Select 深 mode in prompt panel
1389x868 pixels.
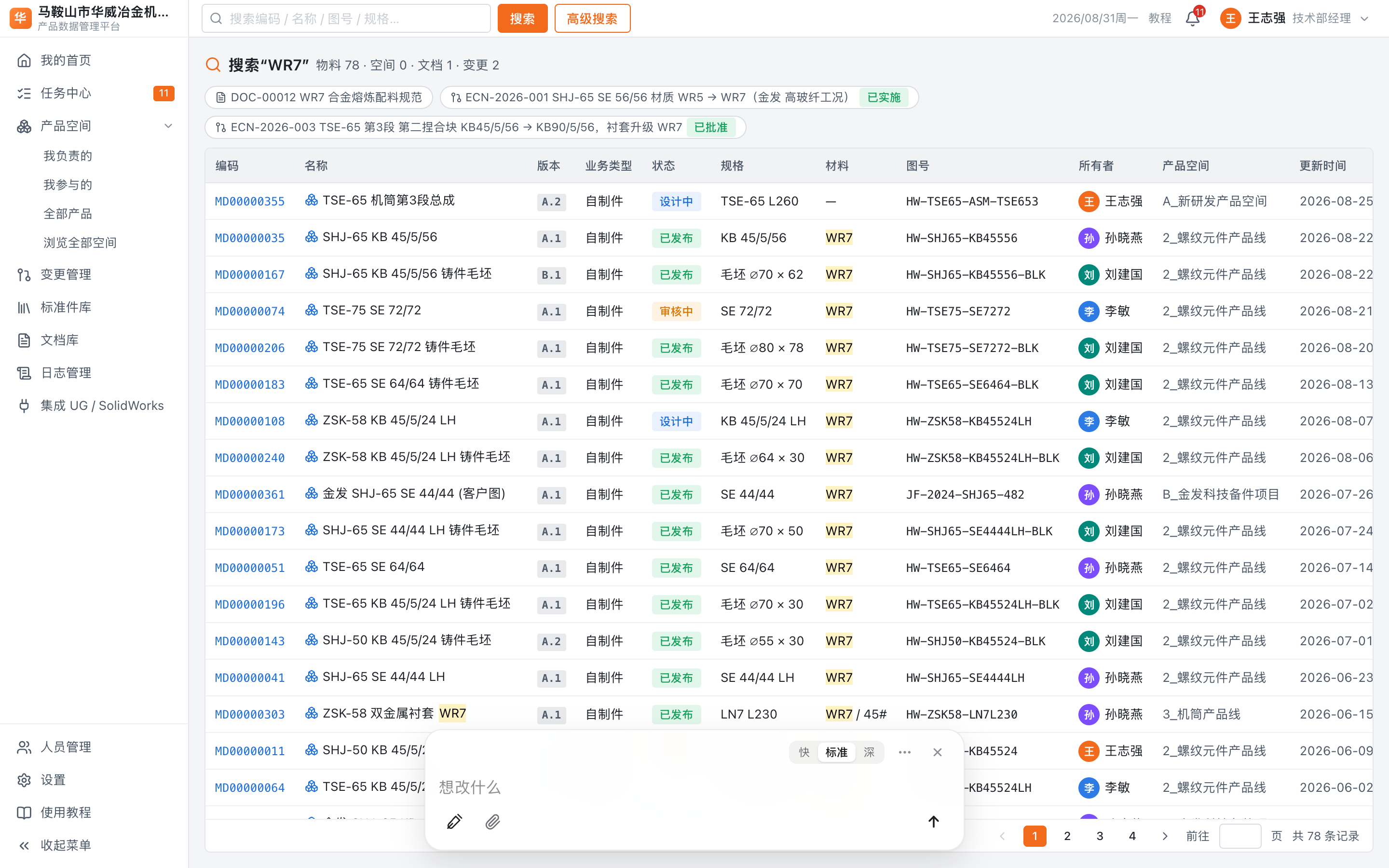[869, 752]
